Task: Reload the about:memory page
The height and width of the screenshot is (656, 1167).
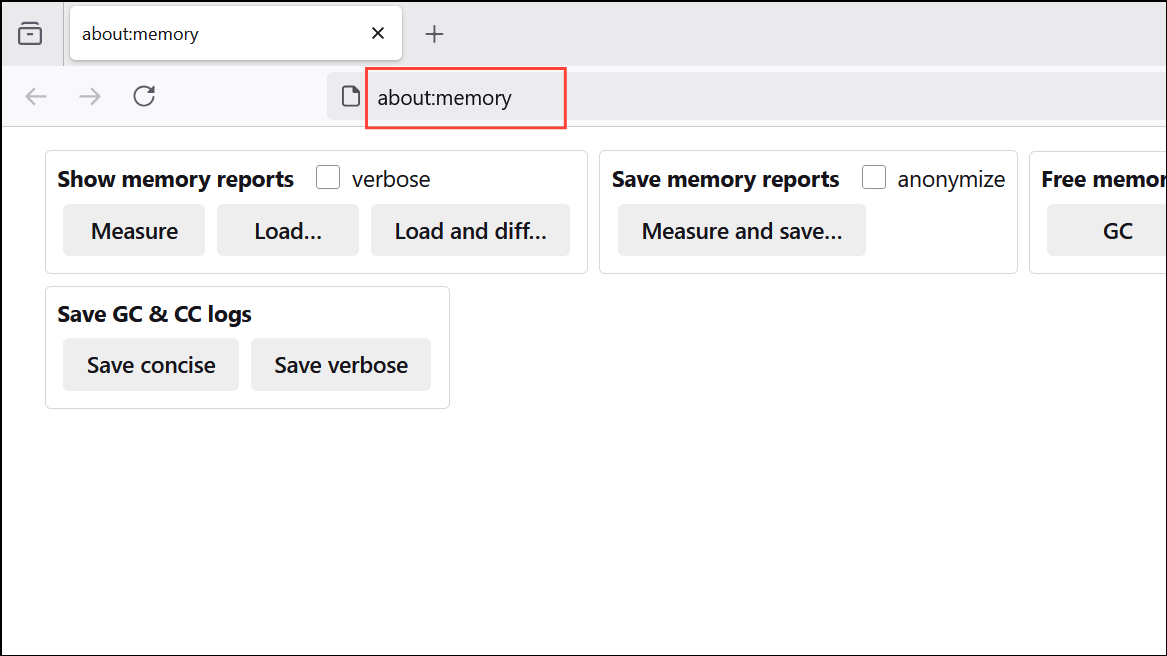Action: pyautogui.click(x=143, y=96)
